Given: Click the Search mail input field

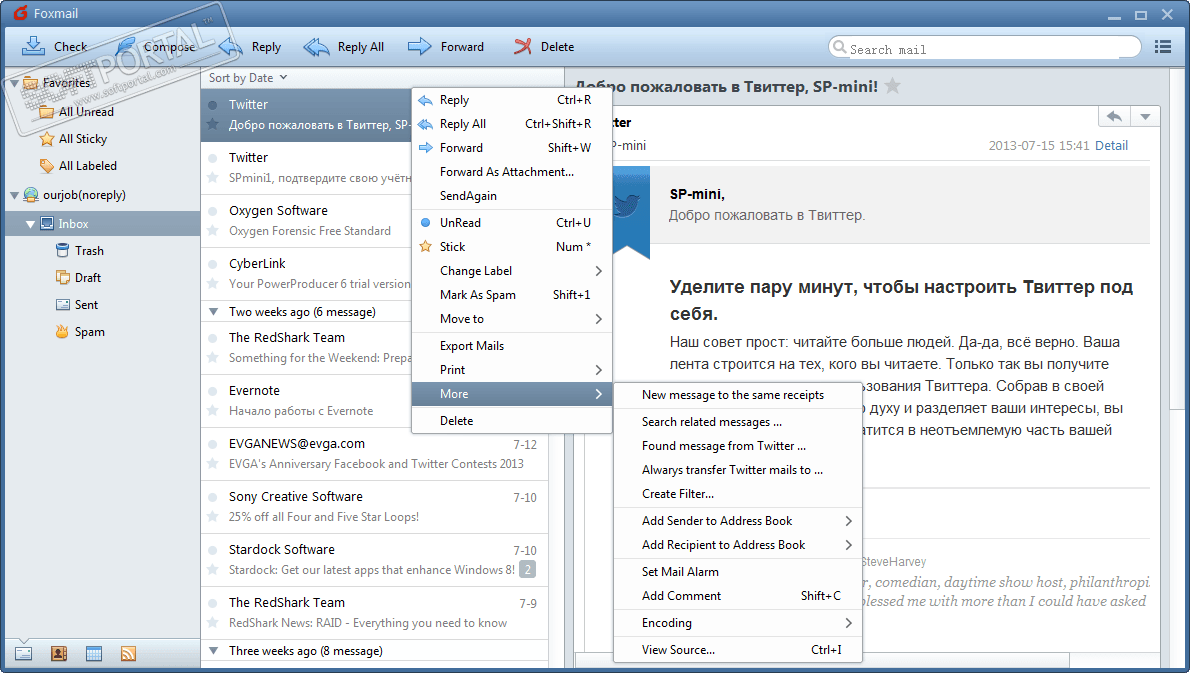Looking at the screenshot, I should pyautogui.click(x=984, y=49).
